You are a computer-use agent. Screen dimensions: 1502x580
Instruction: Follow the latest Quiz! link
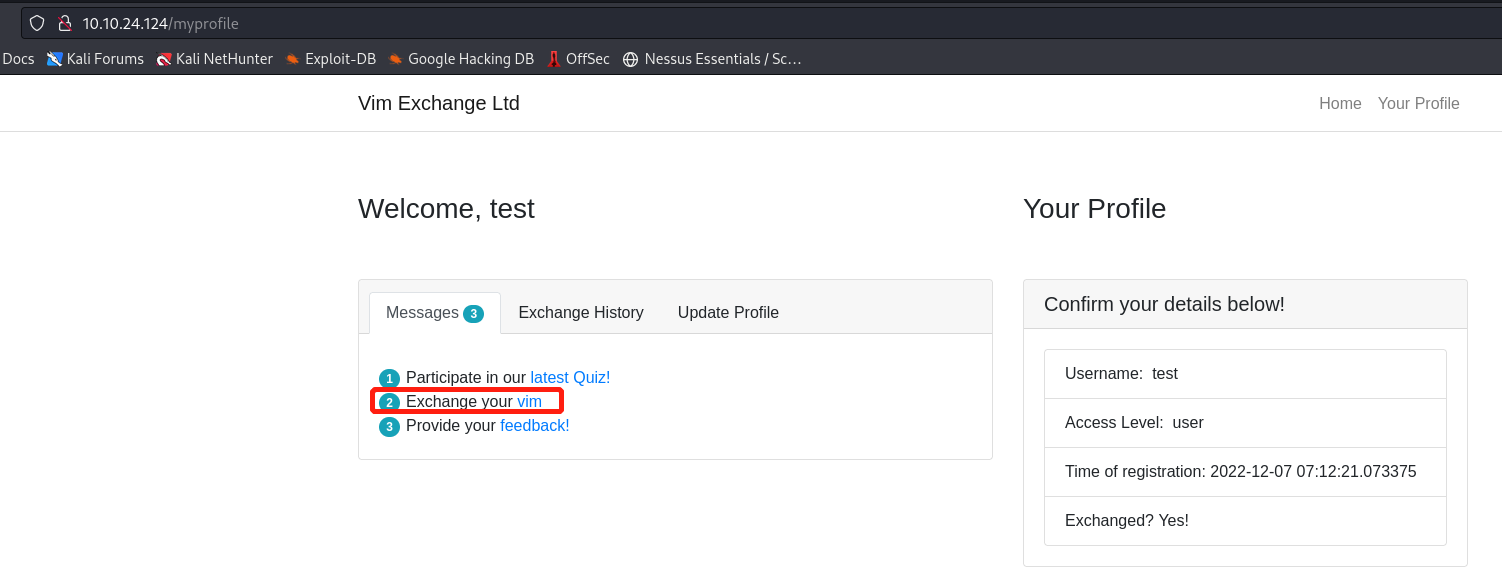(x=570, y=378)
